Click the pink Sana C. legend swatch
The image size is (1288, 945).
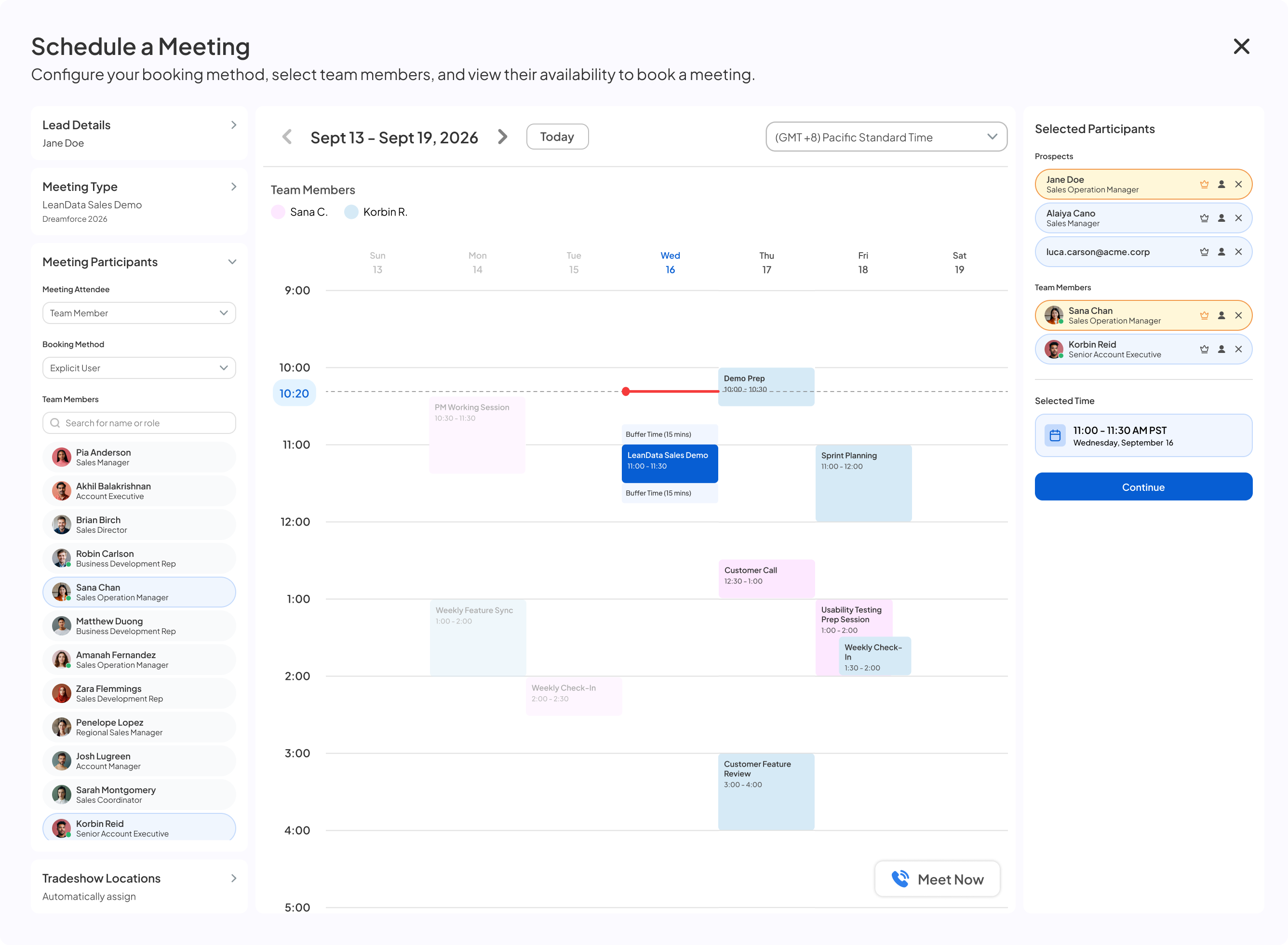(278, 212)
